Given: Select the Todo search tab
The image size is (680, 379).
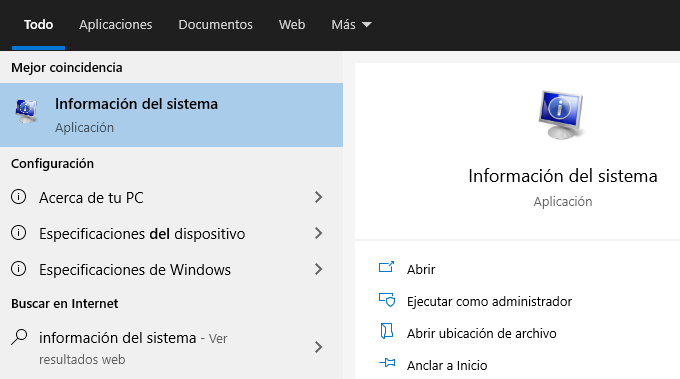Looking at the screenshot, I should [39, 25].
